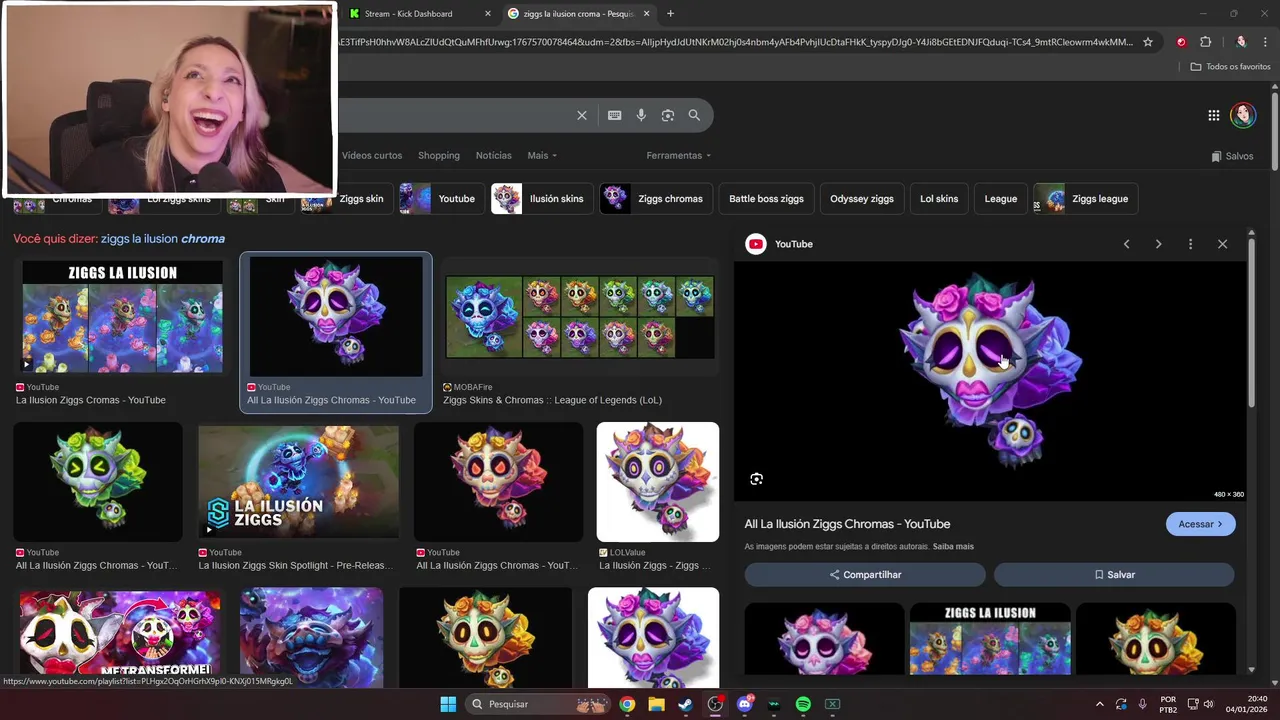The height and width of the screenshot is (720, 1280).
Task: Click the Compartilhar button
Action: tap(865, 575)
